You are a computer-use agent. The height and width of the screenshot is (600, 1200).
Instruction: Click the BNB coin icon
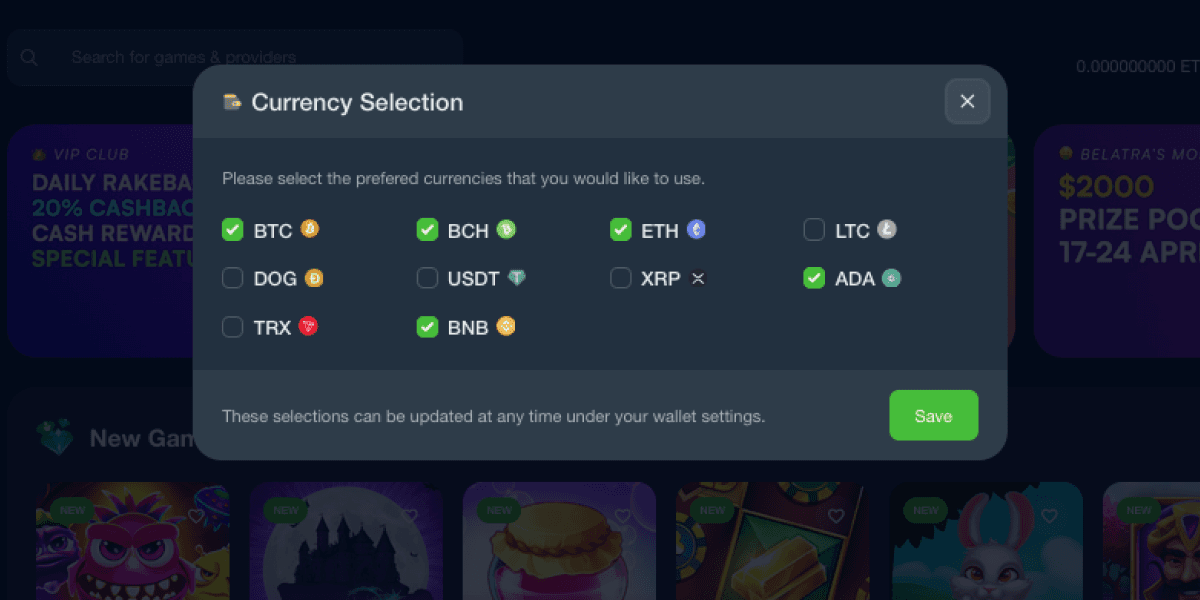pos(506,326)
